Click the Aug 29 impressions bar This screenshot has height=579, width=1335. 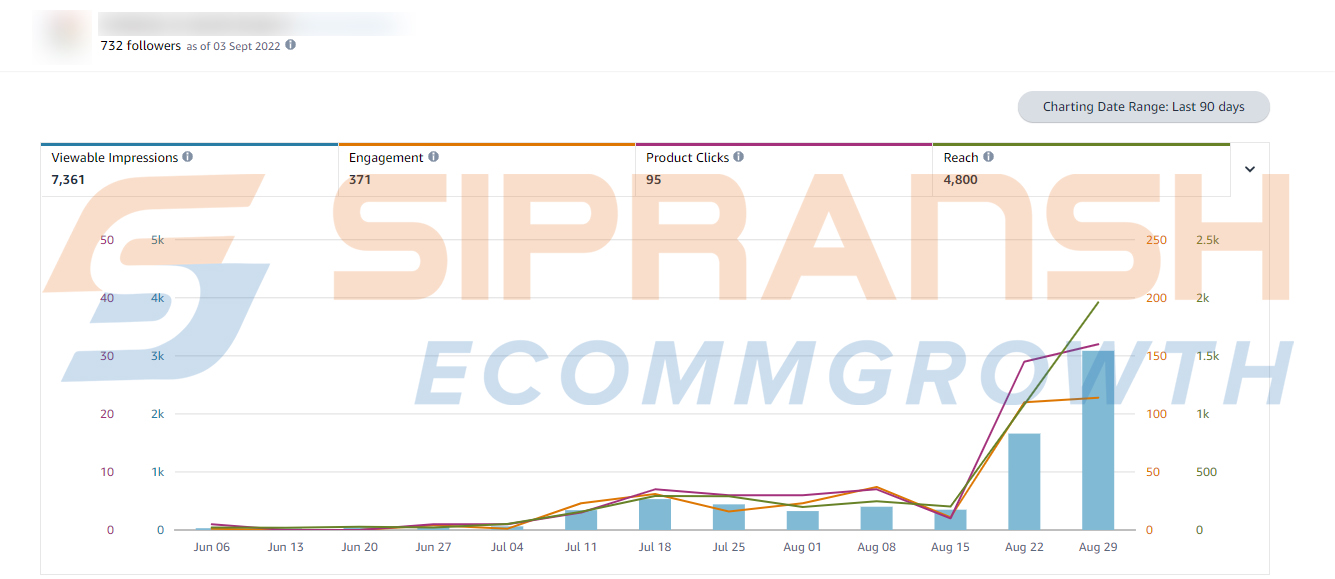[1097, 440]
